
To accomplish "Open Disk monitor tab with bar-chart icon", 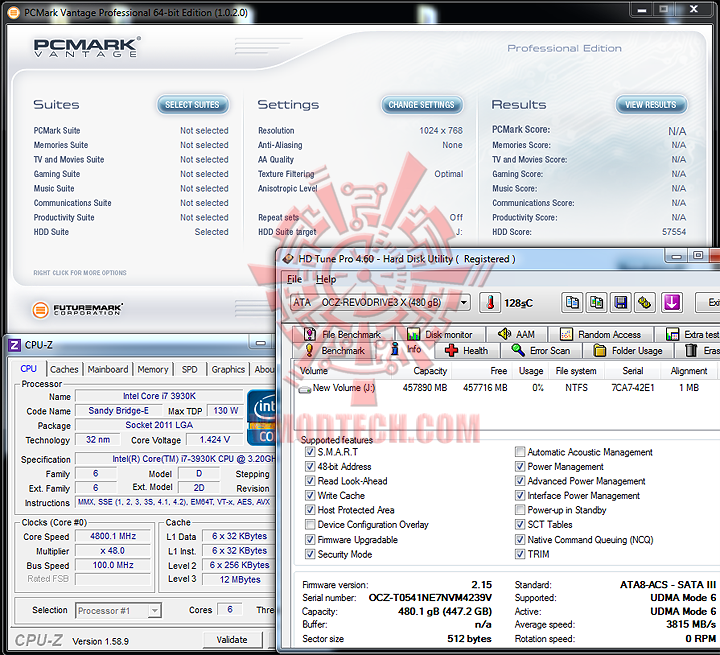I will click(413, 334).
